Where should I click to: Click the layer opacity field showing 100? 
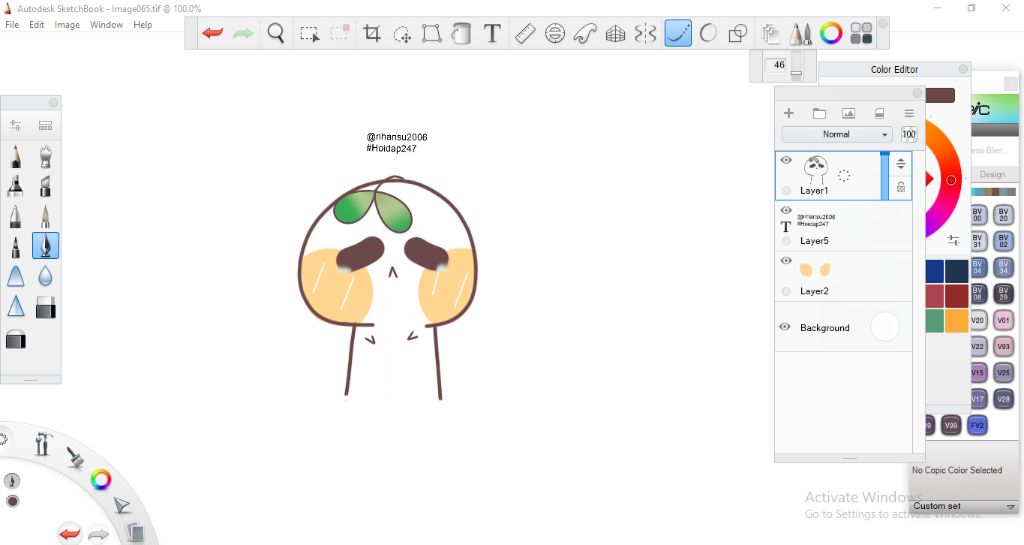908,134
